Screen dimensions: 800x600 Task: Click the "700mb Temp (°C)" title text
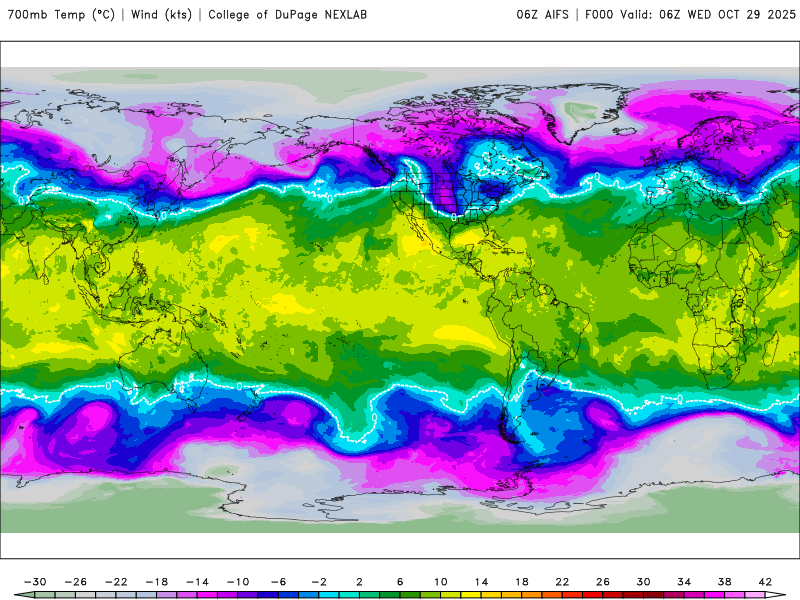[61, 15]
